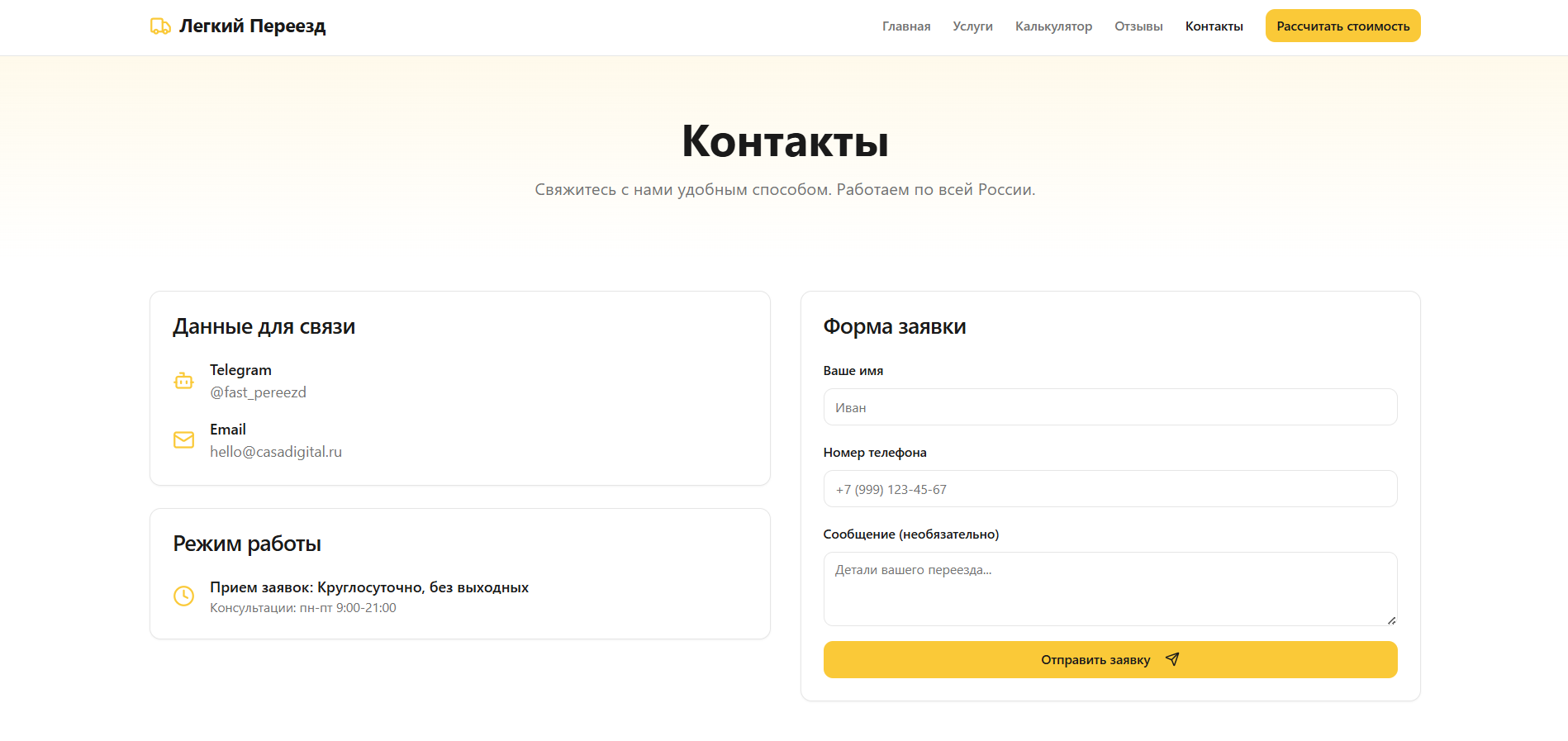Image resolution: width=1568 pixels, height=741 pixels.
Task: Grab the message textarea resize handle
Action: click(1391, 620)
